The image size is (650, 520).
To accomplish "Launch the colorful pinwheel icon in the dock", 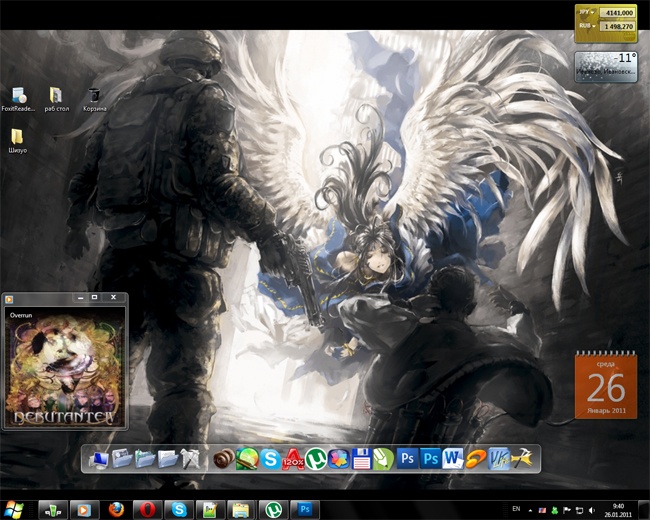I will click(x=339, y=459).
